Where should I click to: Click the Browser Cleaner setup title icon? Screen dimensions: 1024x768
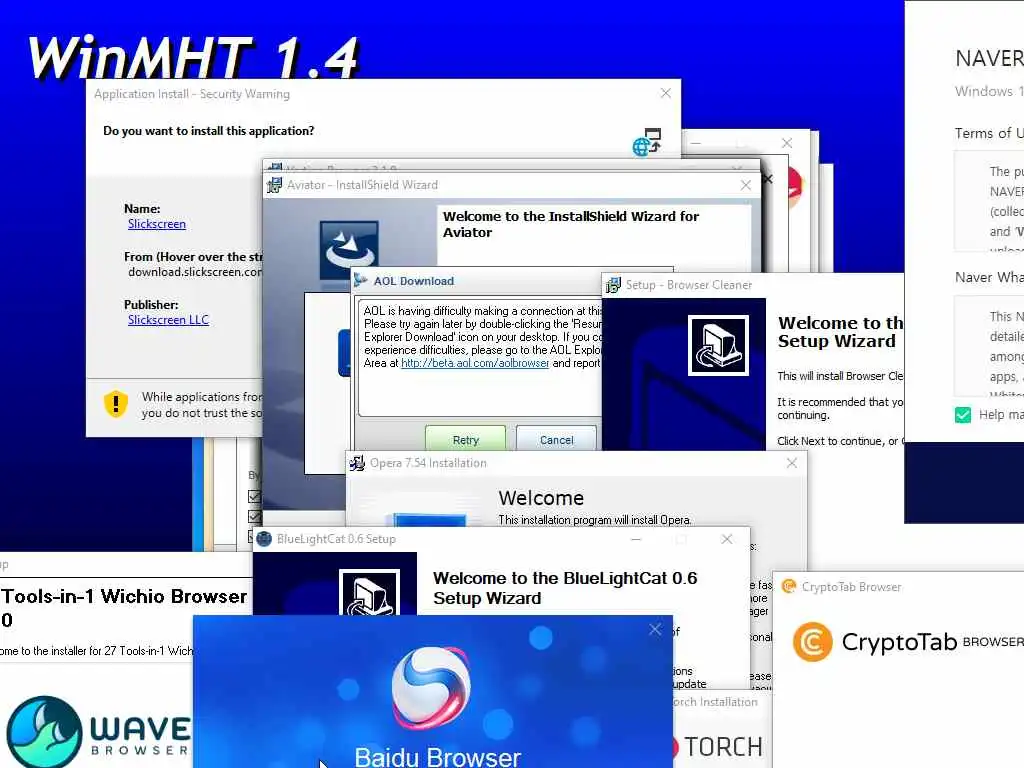(x=613, y=285)
